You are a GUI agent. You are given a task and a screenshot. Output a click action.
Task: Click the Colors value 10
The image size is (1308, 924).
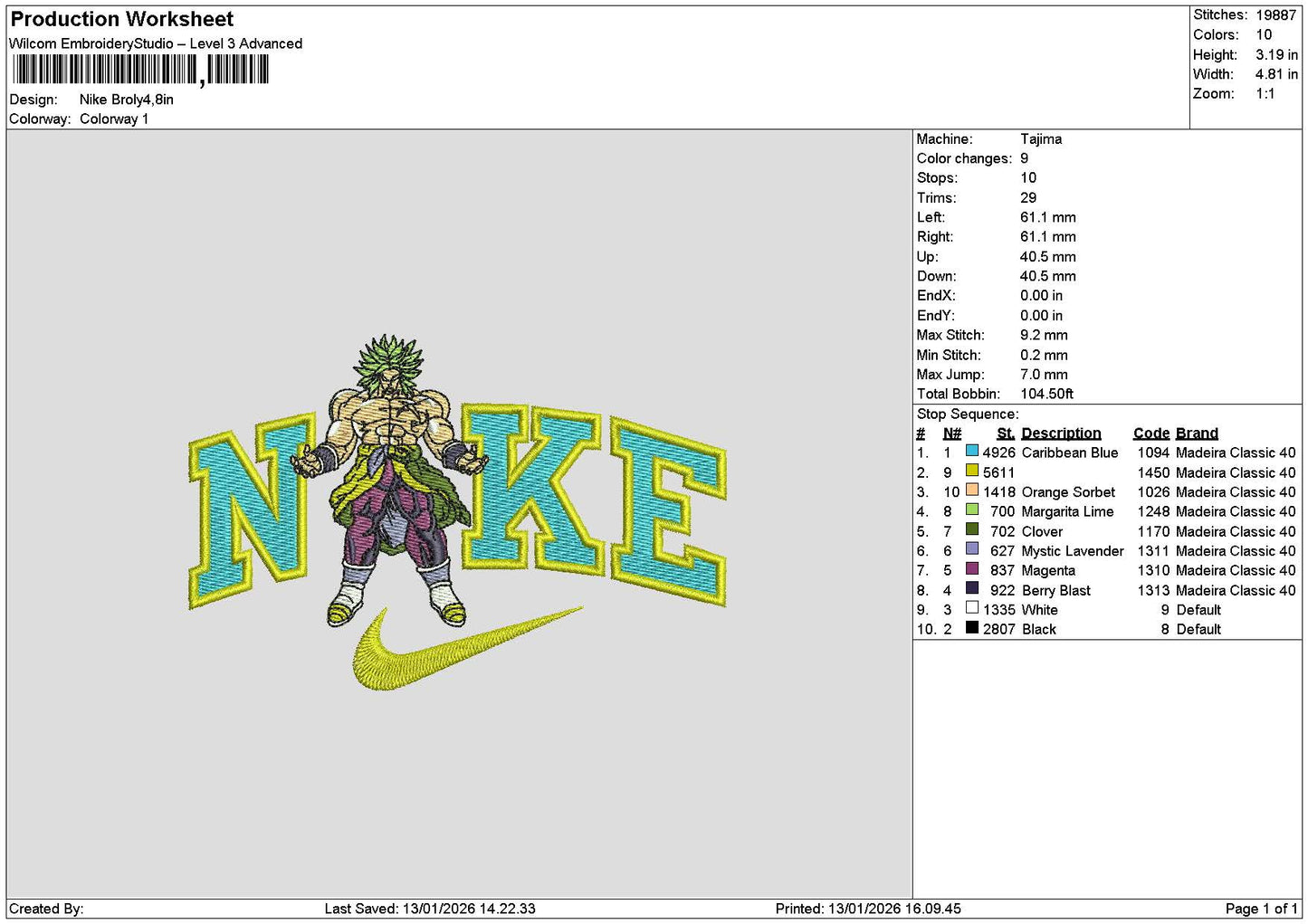1264,34
